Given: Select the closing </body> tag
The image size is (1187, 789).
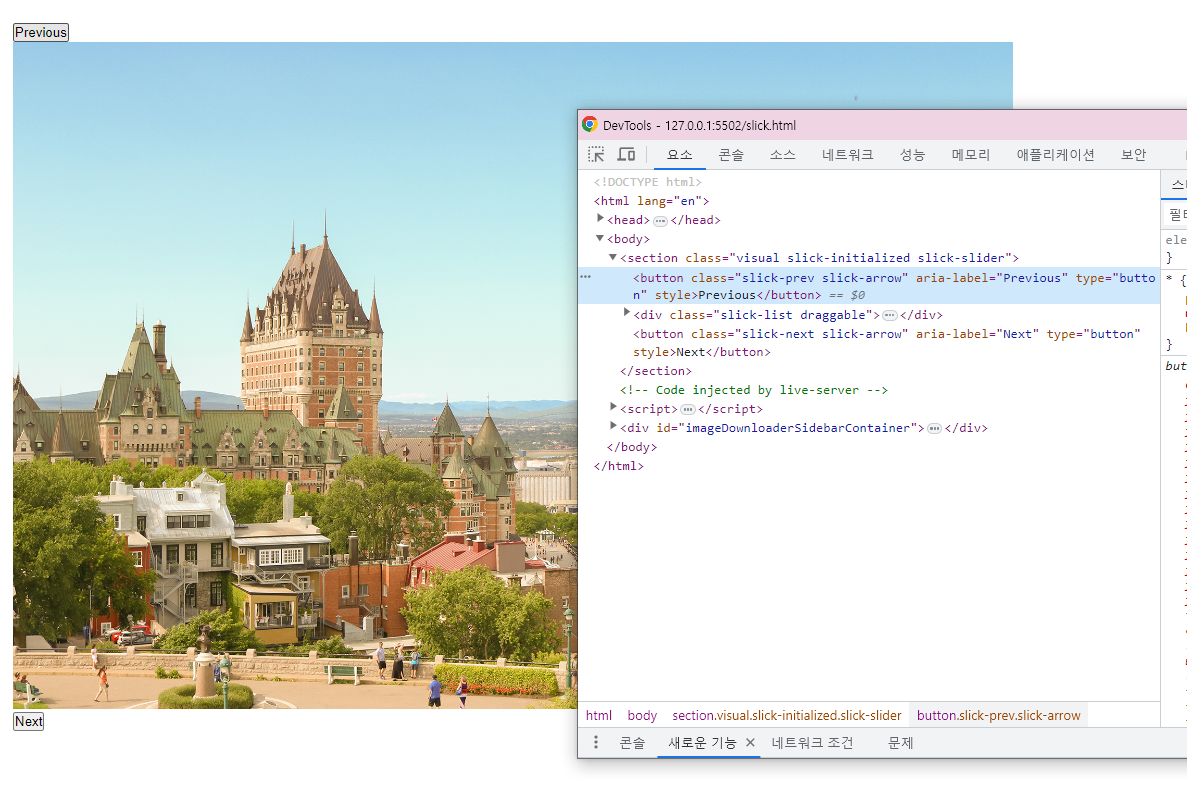Looking at the screenshot, I should [631, 447].
